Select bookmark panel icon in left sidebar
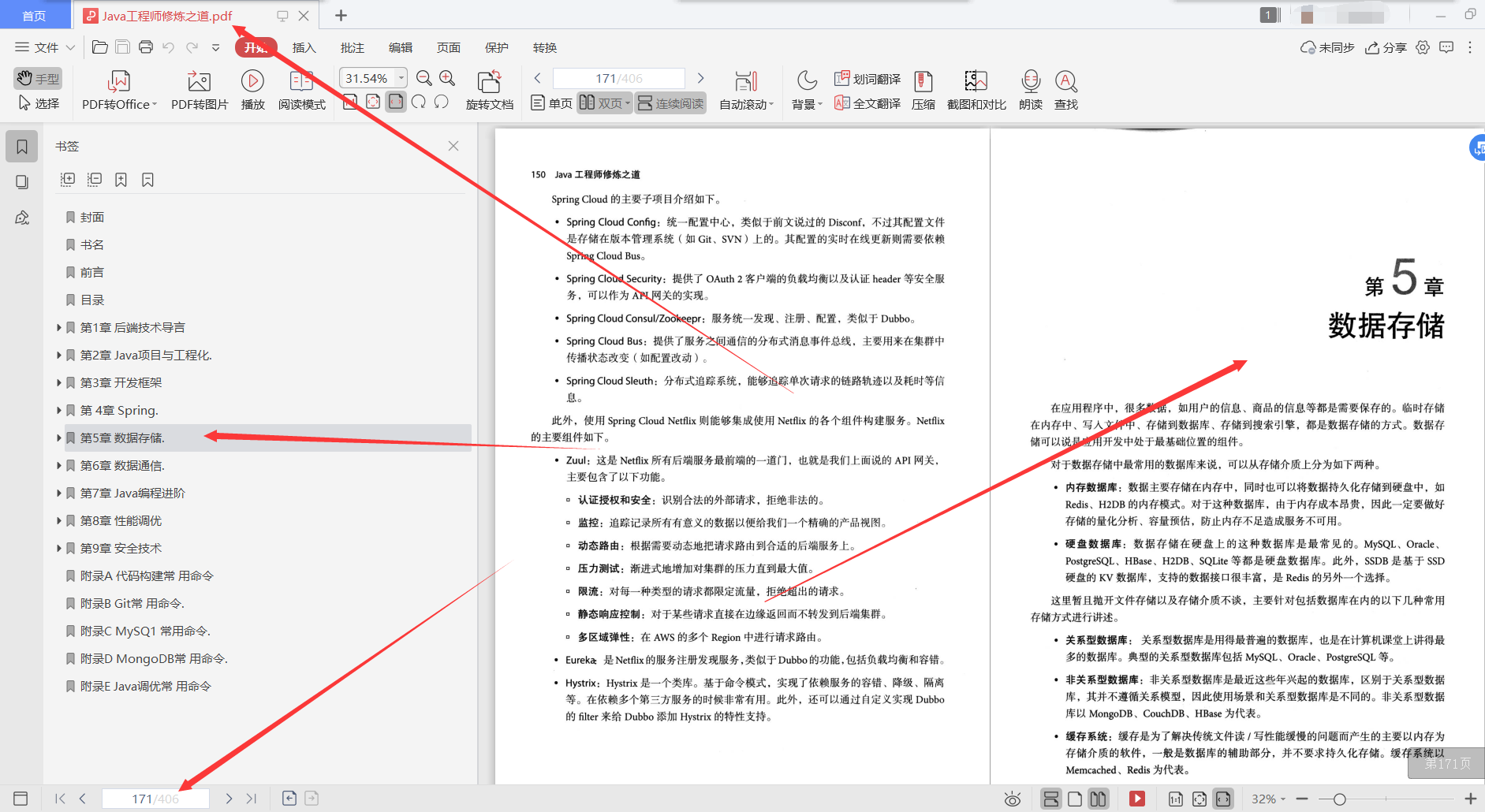Screen dimensions: 1485x812 tap(22, 147)
